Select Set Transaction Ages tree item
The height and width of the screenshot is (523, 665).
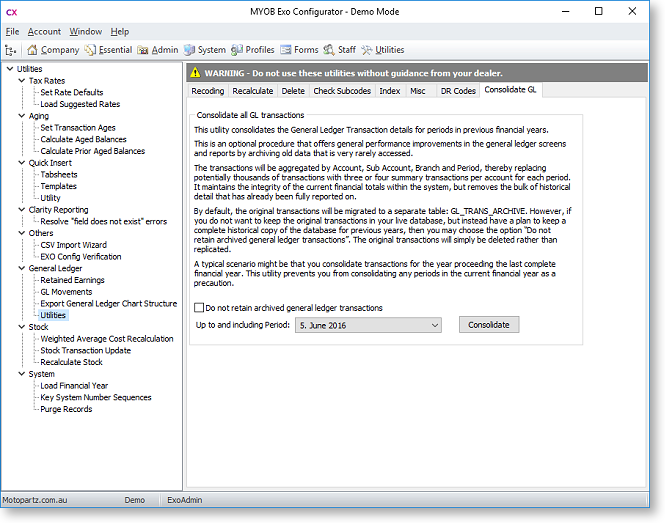pyautogui.click(x=78, y=127)
